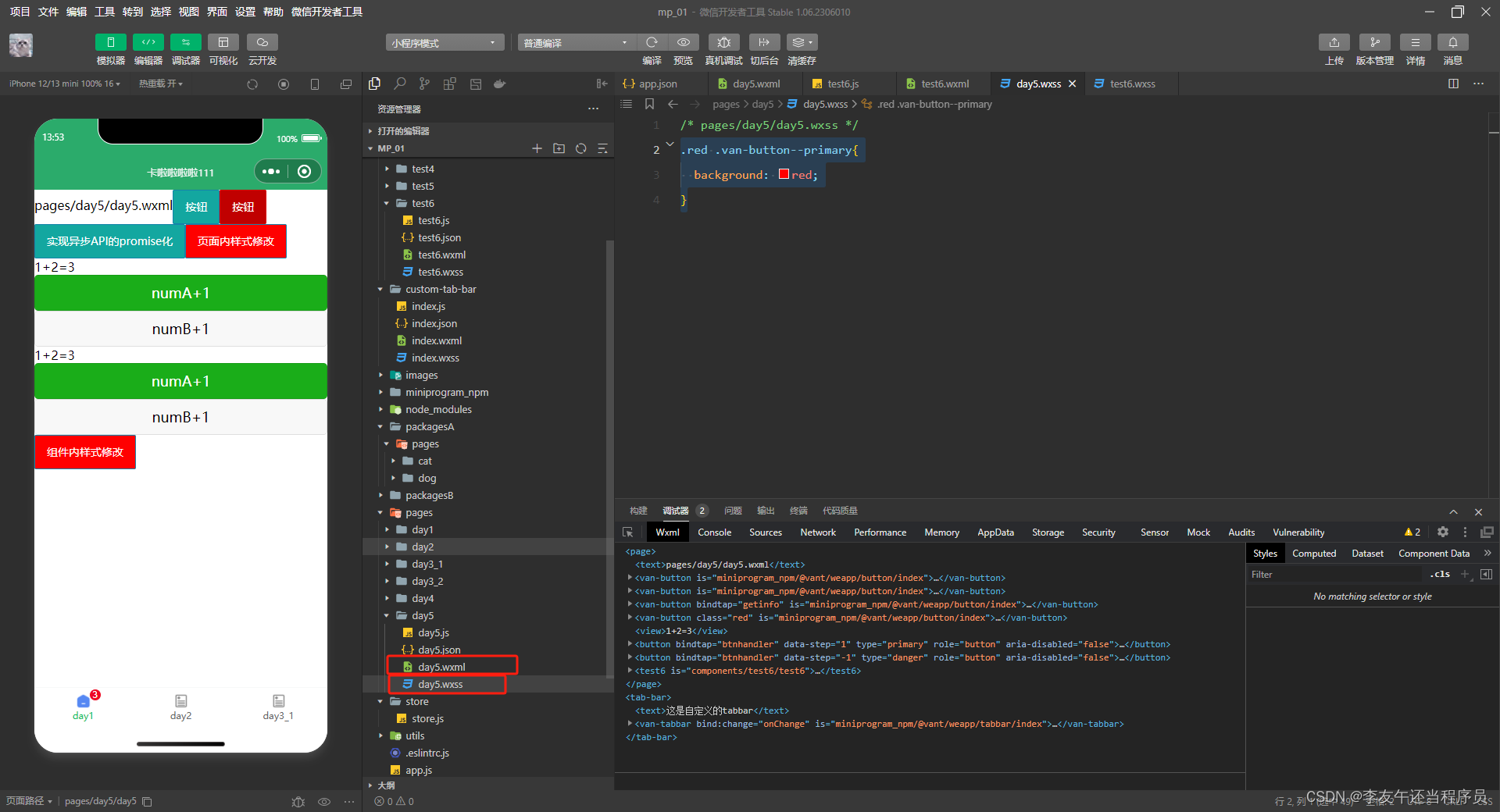
Task: Detach the simulator window icon
Action: point(346,84)
